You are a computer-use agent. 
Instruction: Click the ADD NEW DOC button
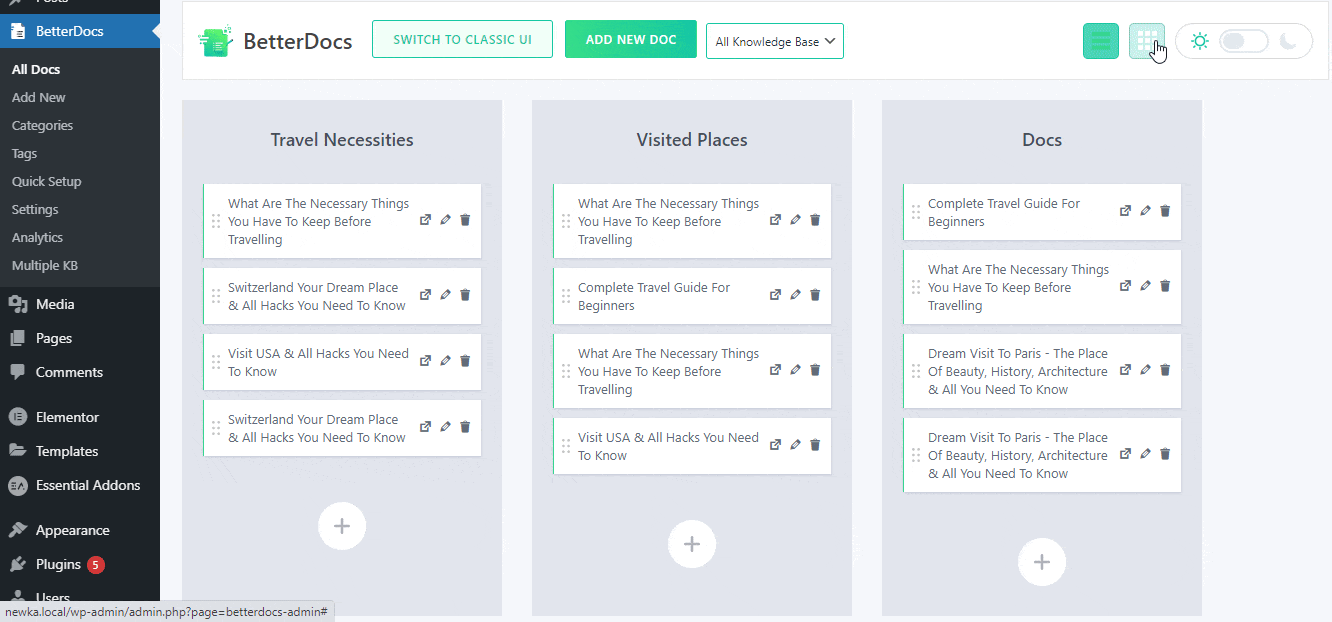click(631, 39)
